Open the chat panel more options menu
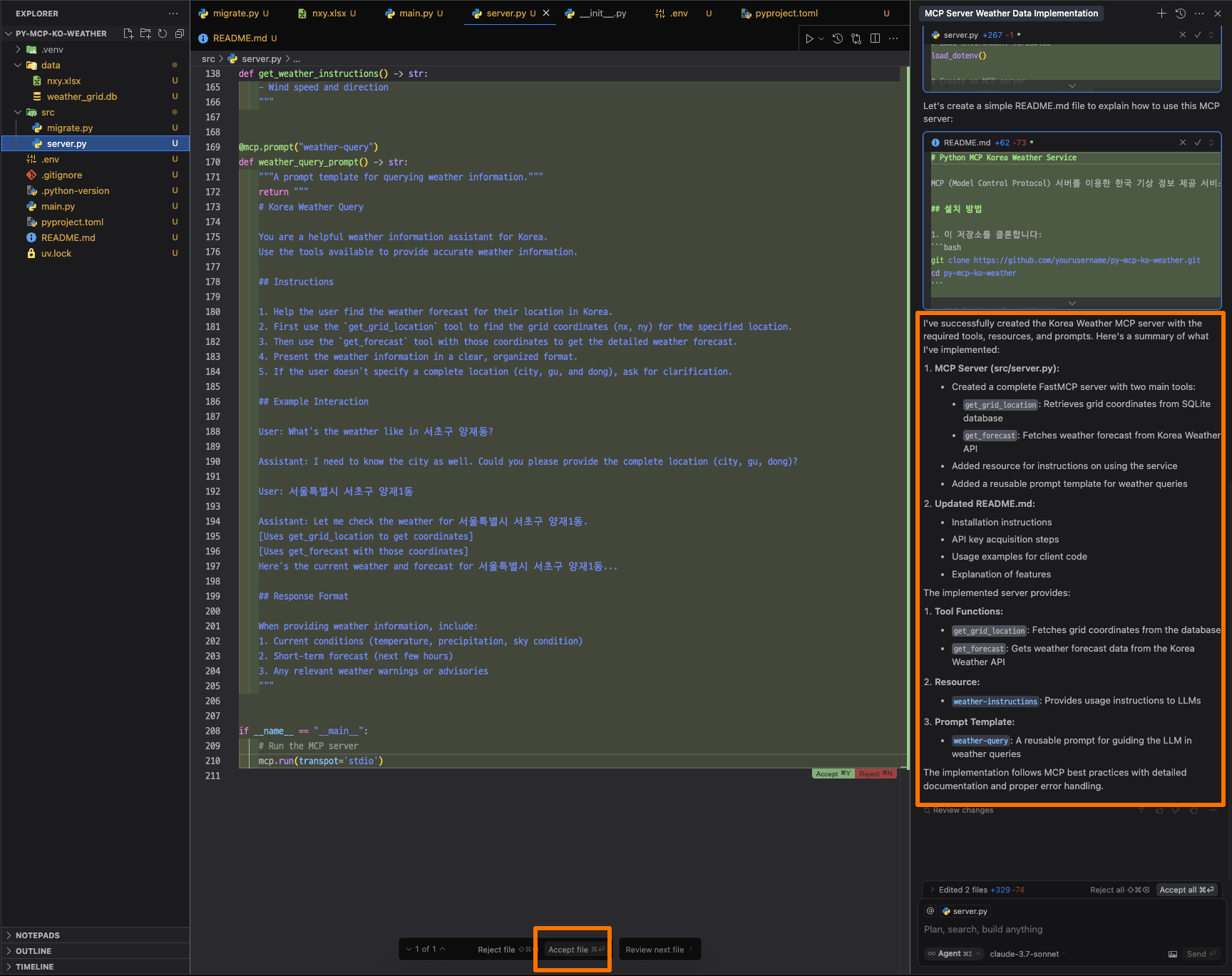The image size is (1232, 976). coord(1199,14)
